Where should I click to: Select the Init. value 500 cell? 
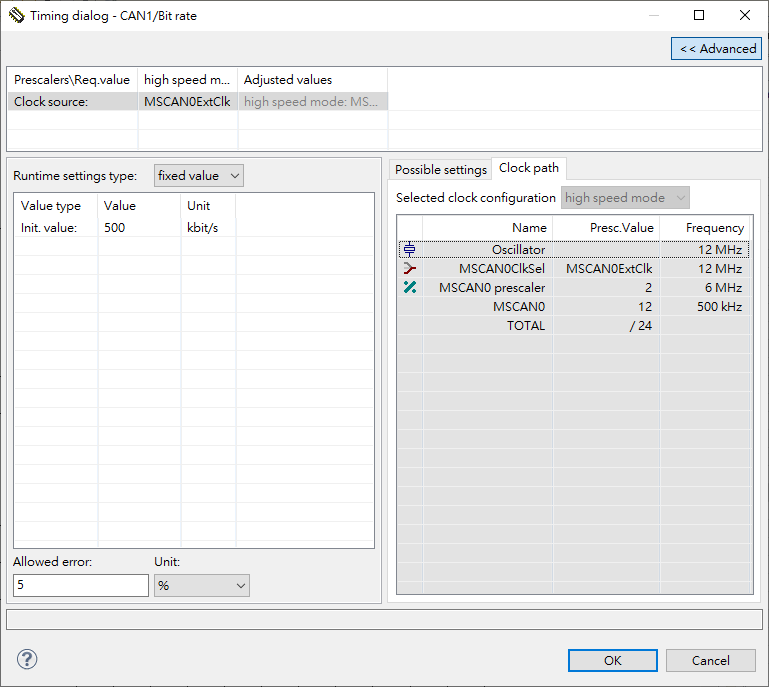click(139, 228)
